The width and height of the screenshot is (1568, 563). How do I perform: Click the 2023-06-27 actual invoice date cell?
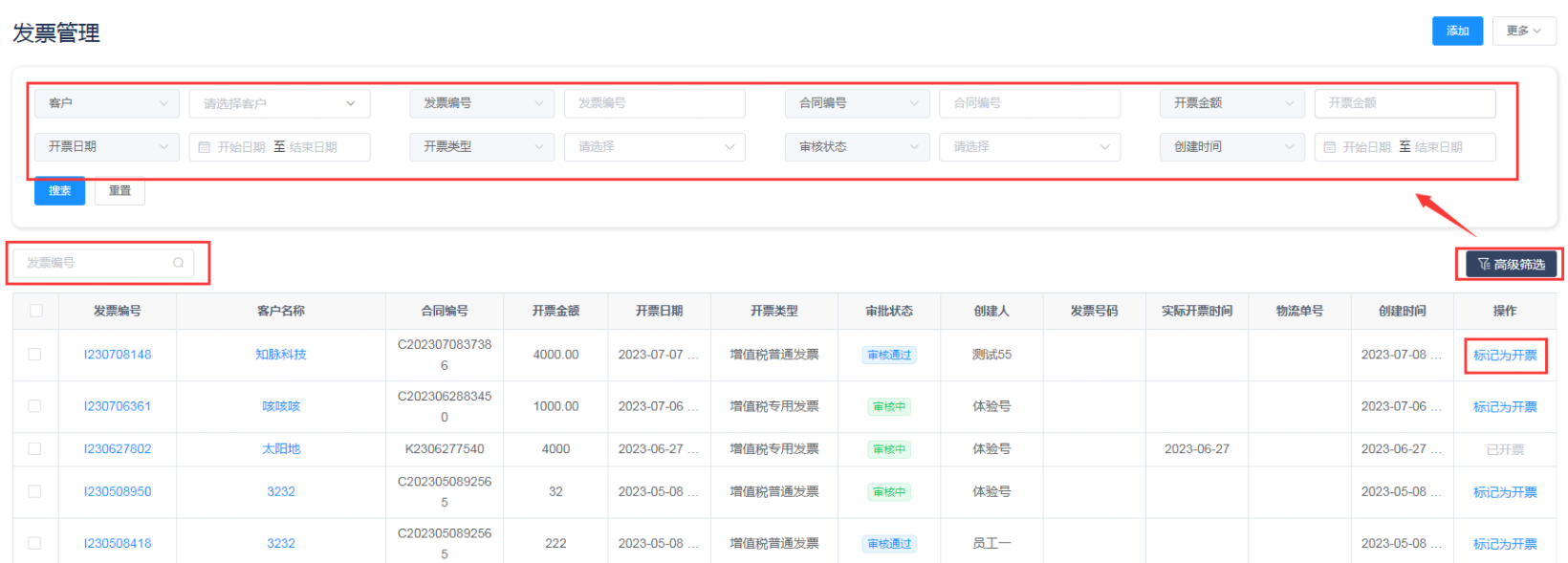click(1197, 448)
